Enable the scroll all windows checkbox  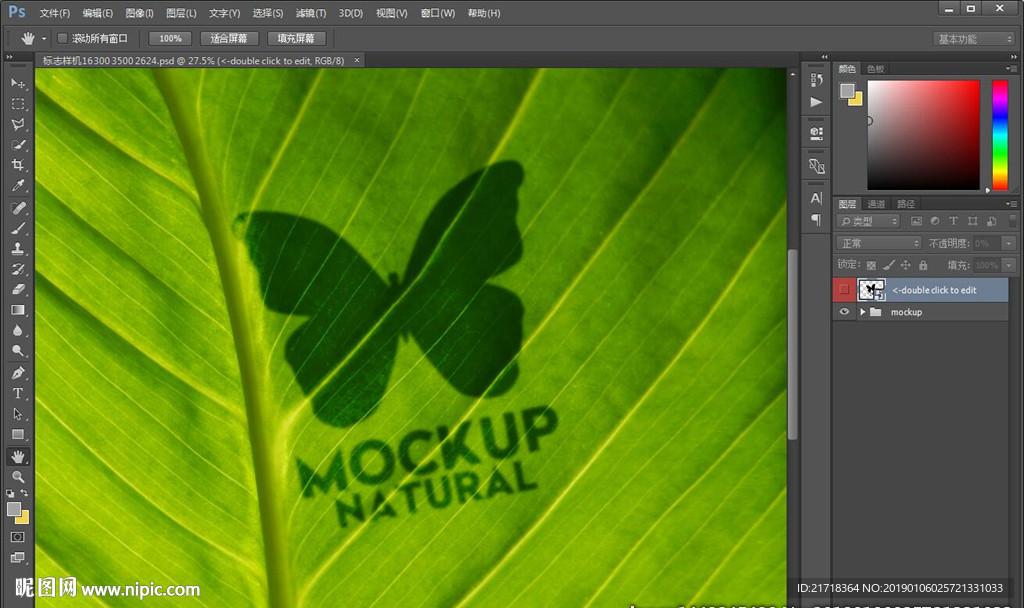pos(62,38)
